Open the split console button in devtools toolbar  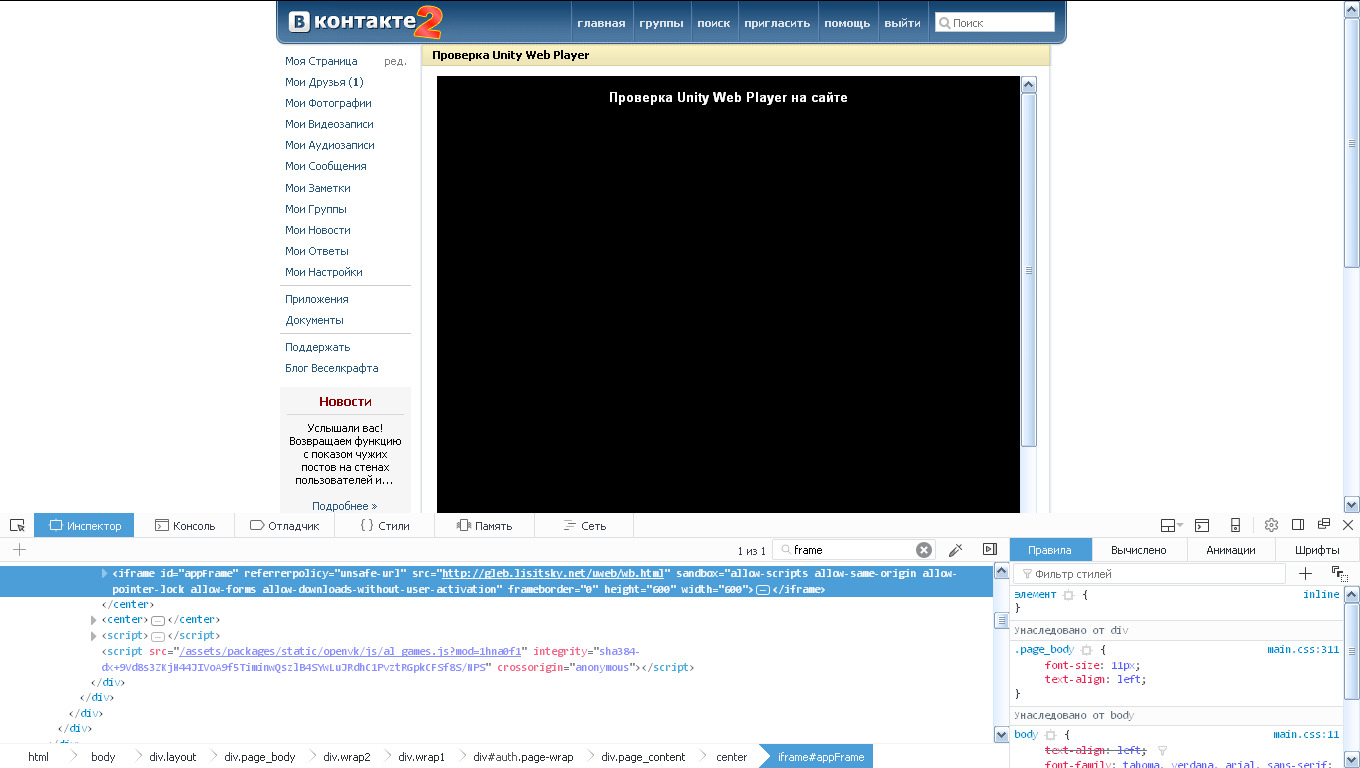pos(1202,525)
